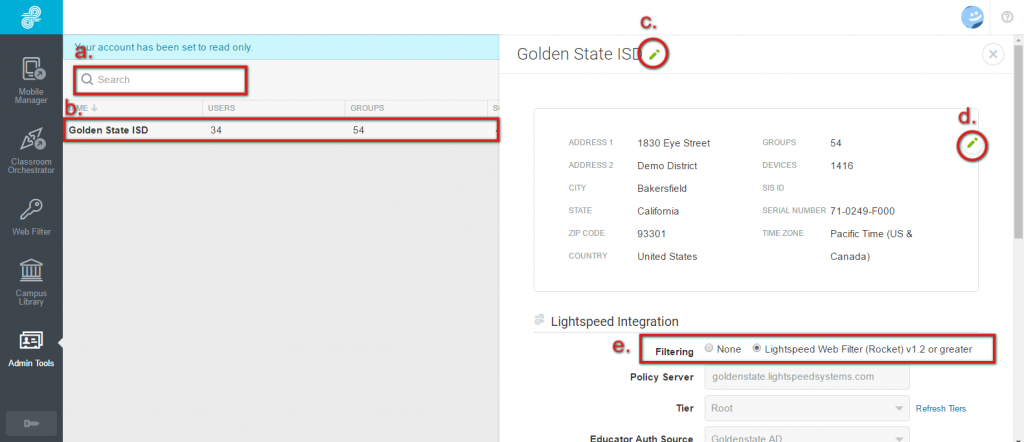Click the Policy Server input field

click(807, 377)
